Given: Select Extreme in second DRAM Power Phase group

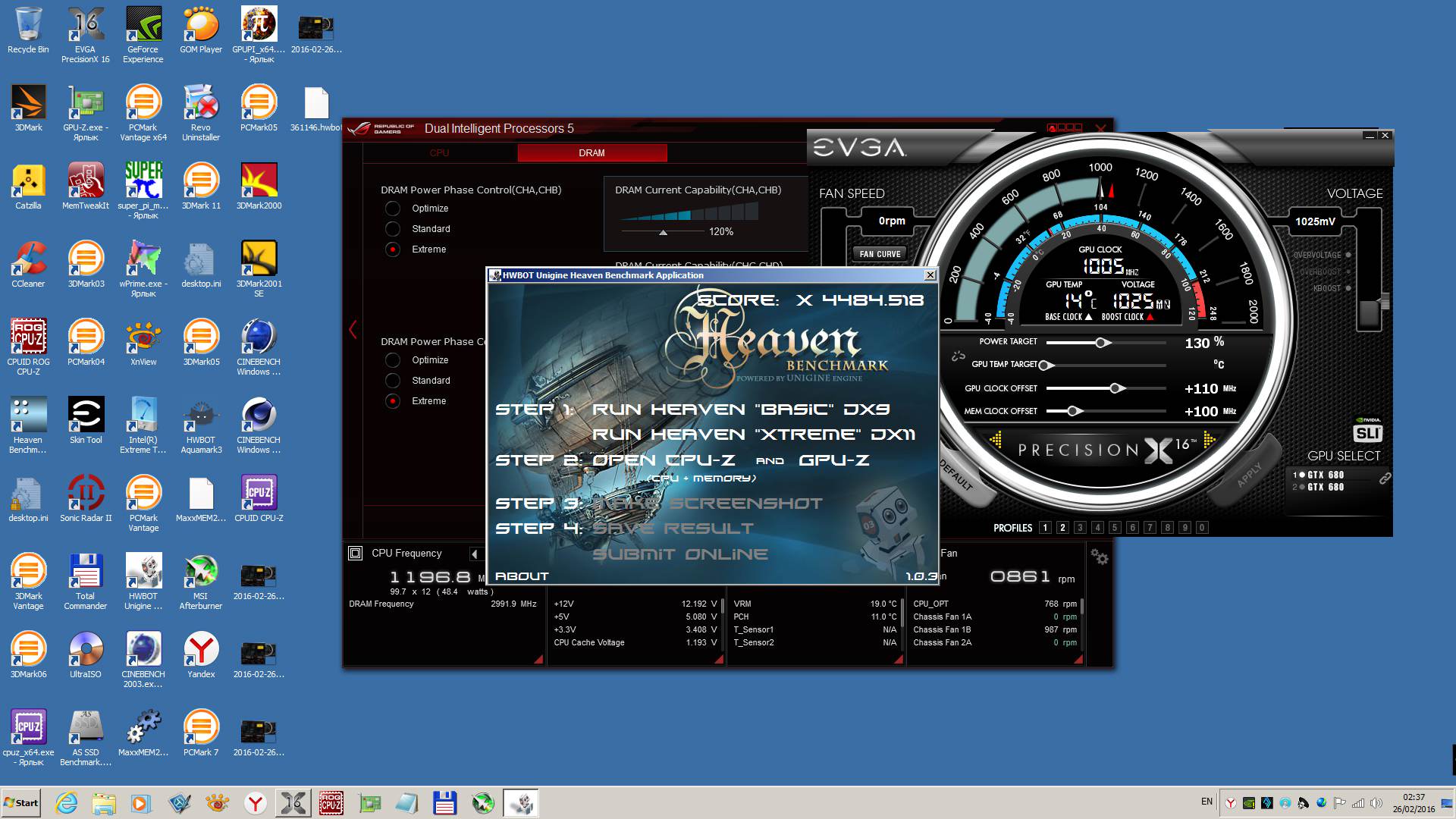Looking at the screenshot, I should (392, 401).
